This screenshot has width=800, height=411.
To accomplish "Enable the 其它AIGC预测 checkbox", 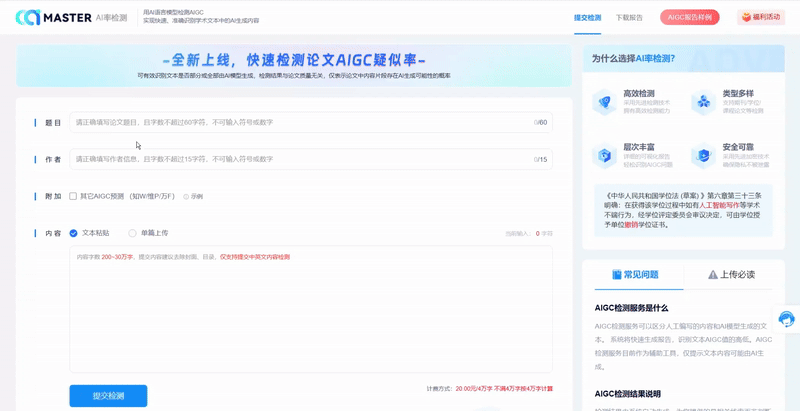I will click(x=73, y=196).
